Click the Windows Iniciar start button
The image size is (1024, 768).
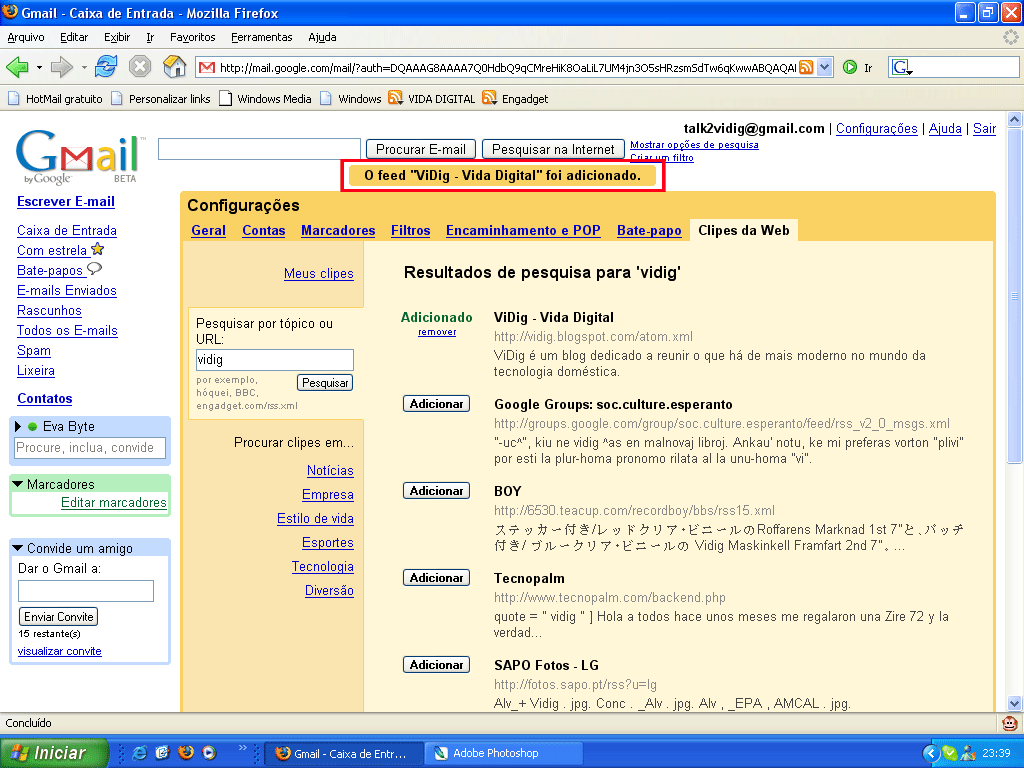[54, 753]
